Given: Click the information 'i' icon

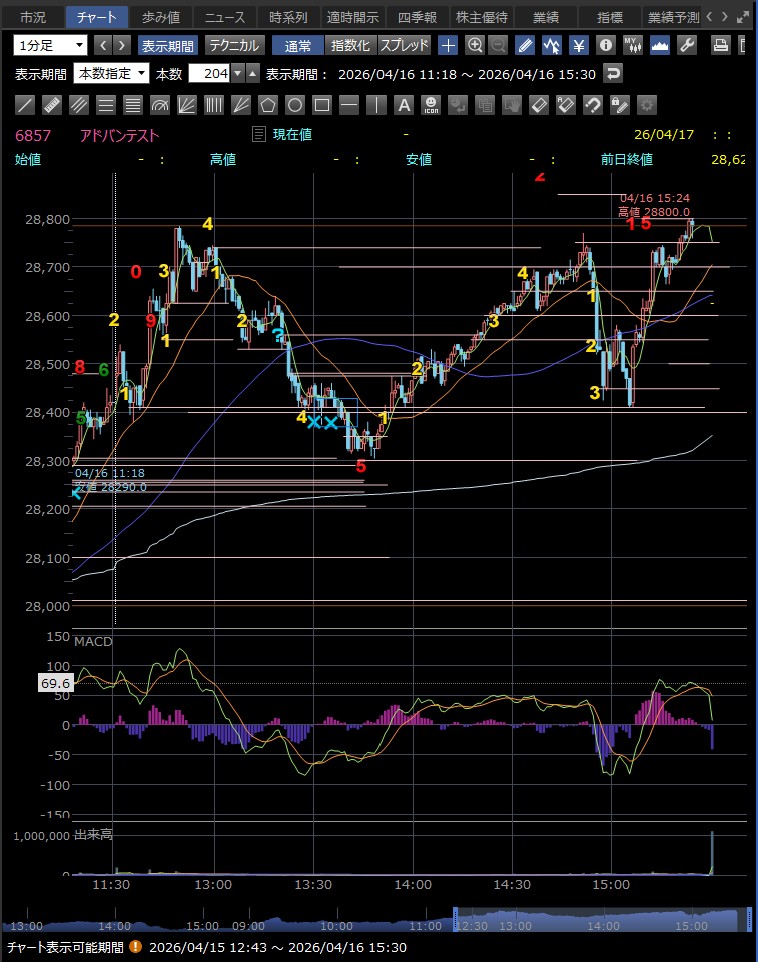Looking at the screenshot, I should tap(605, 45).
